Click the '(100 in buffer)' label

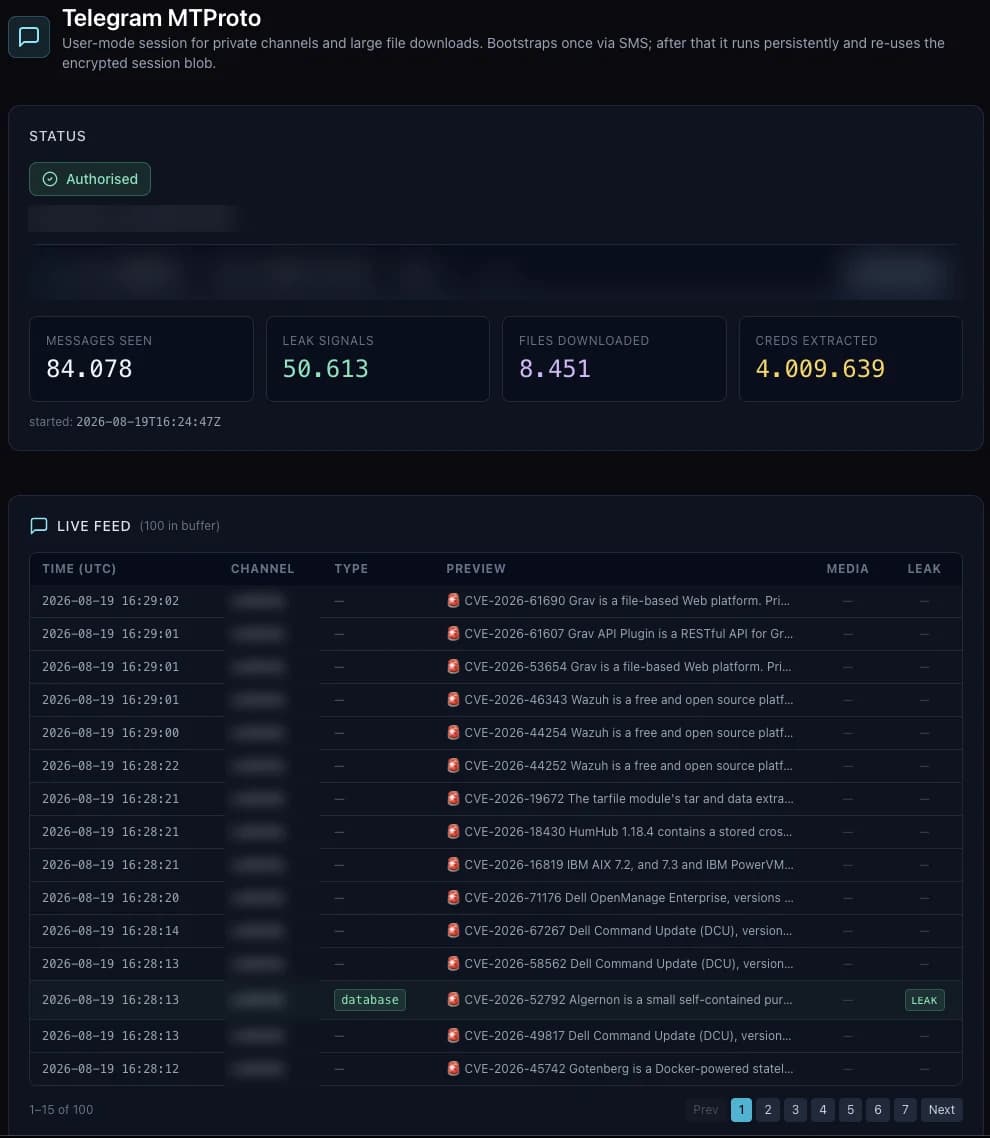coord(179,525)
